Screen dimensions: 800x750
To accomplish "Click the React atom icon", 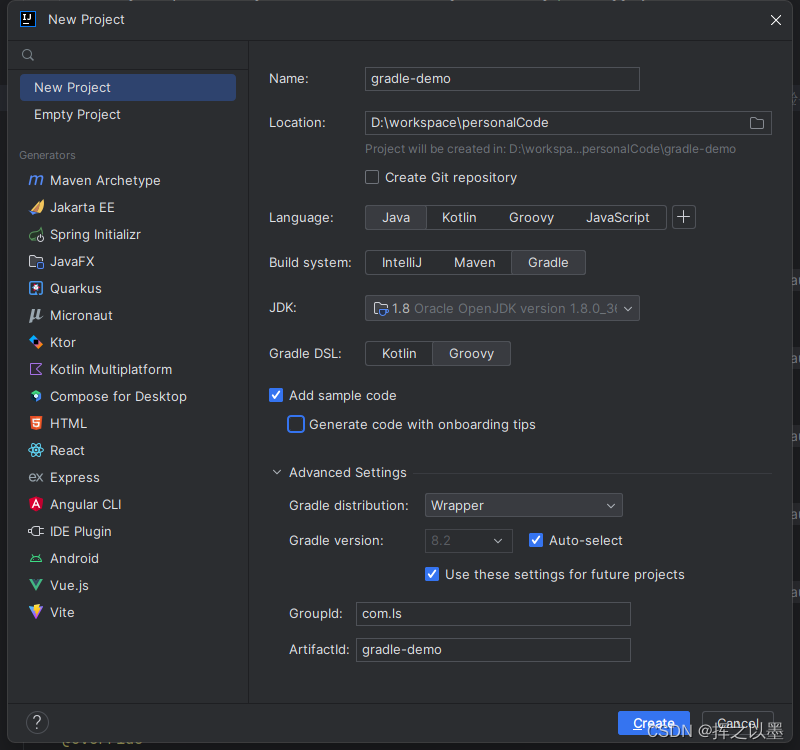I will 36,450.
